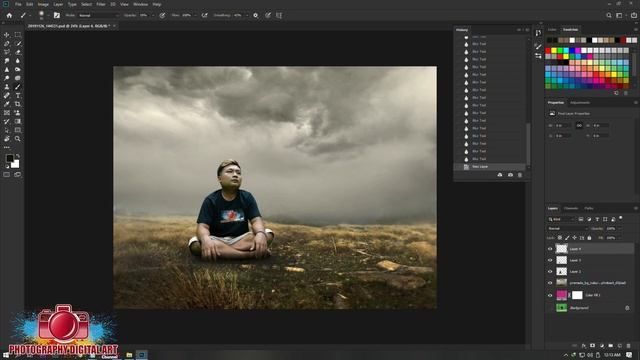Hide Layer 2 visibility eye
640x360 pixels.
(550, 271)
